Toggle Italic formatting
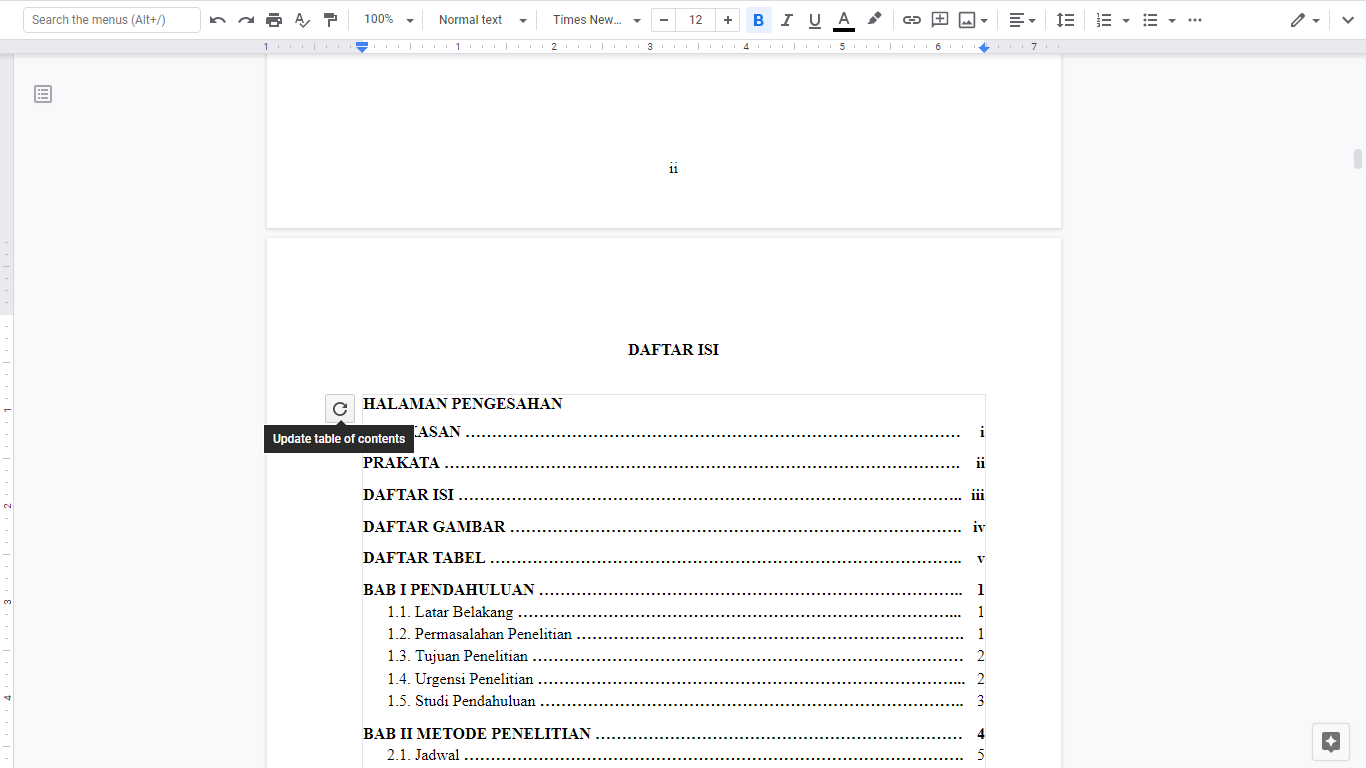1366x768 pixels. pos(786,20)
